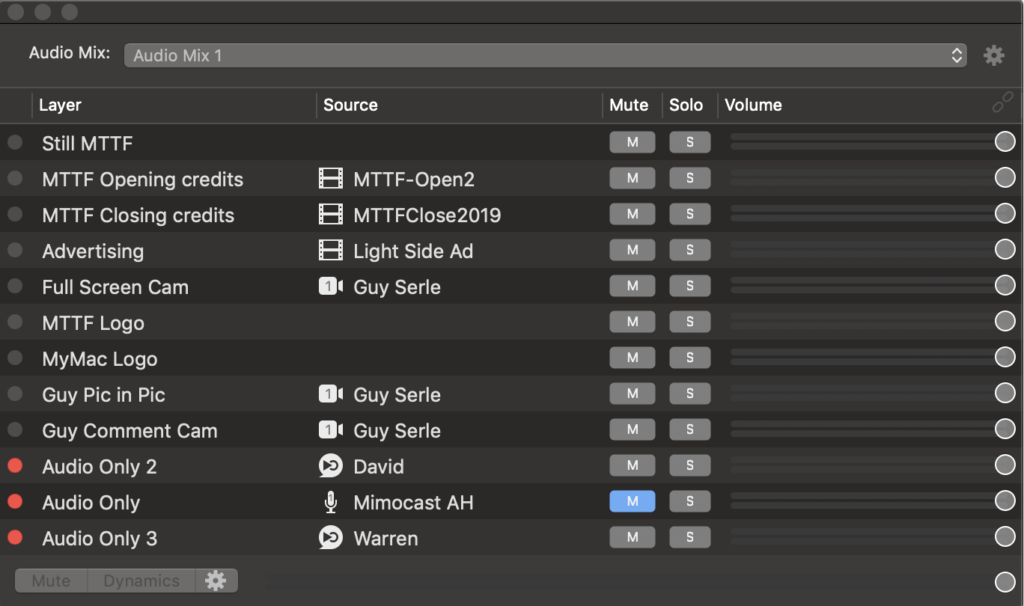Click the status dot for Advertising layer
Image resolution: width=1024 pixels, height=606 pixels.
[15, 250]
